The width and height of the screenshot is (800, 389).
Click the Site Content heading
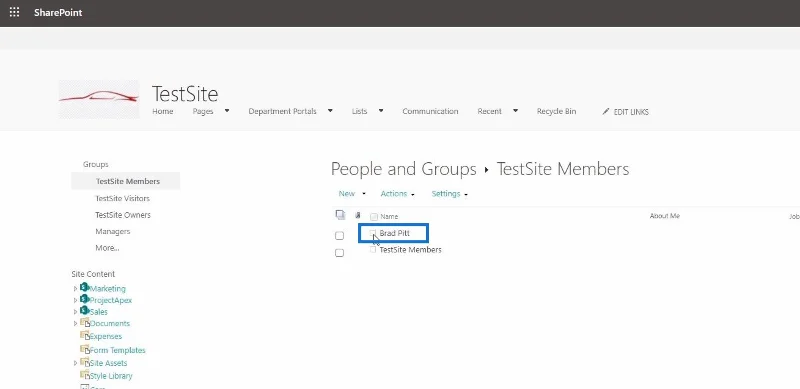[x=93, y=274]
